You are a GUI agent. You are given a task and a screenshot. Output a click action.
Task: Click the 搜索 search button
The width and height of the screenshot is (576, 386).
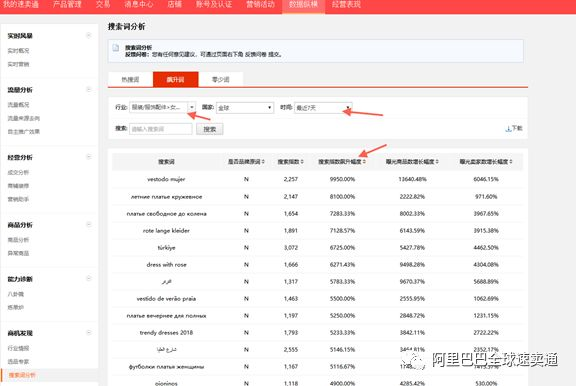coord(209,129)
